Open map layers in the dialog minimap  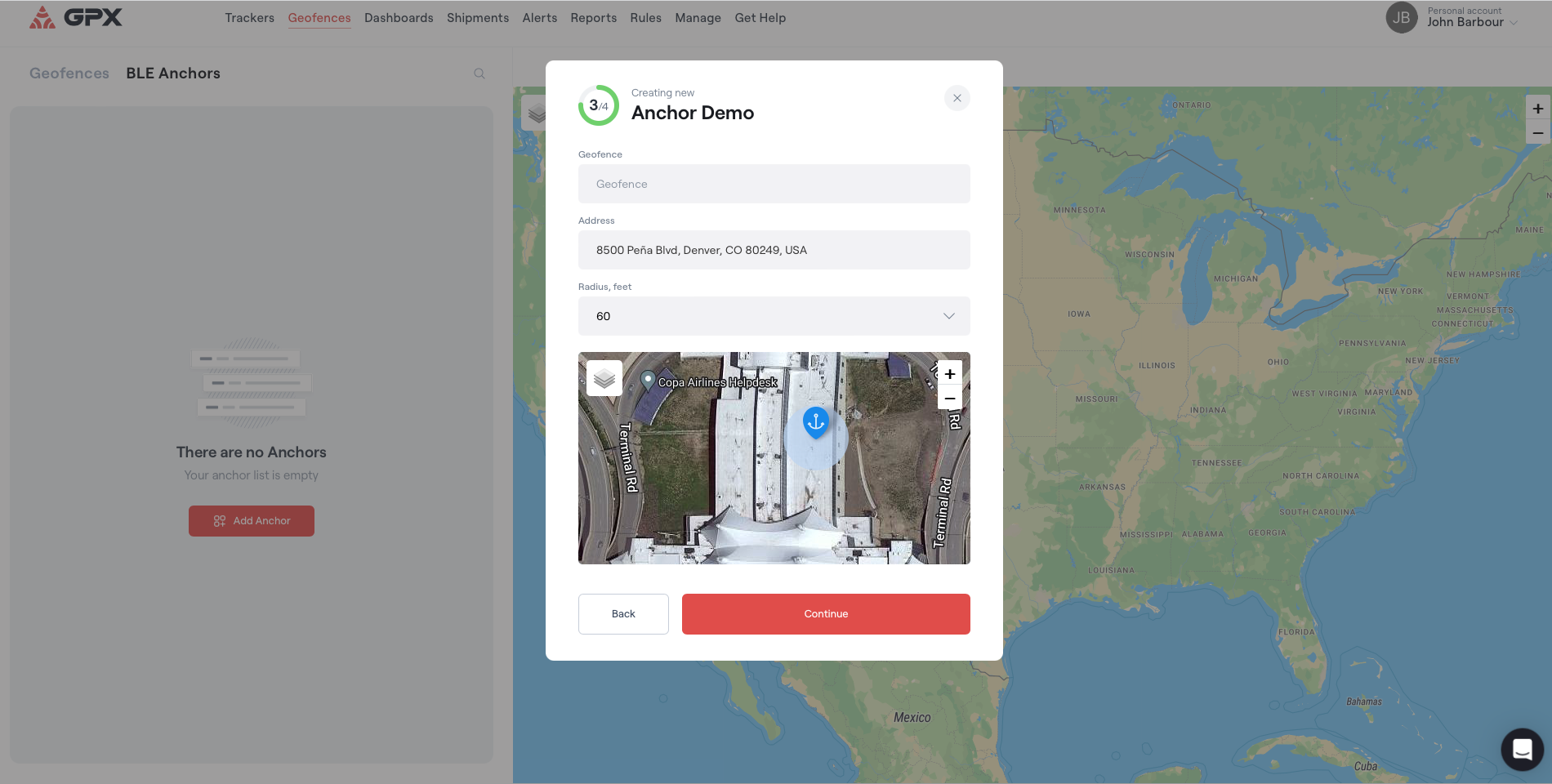coord(604,378)
